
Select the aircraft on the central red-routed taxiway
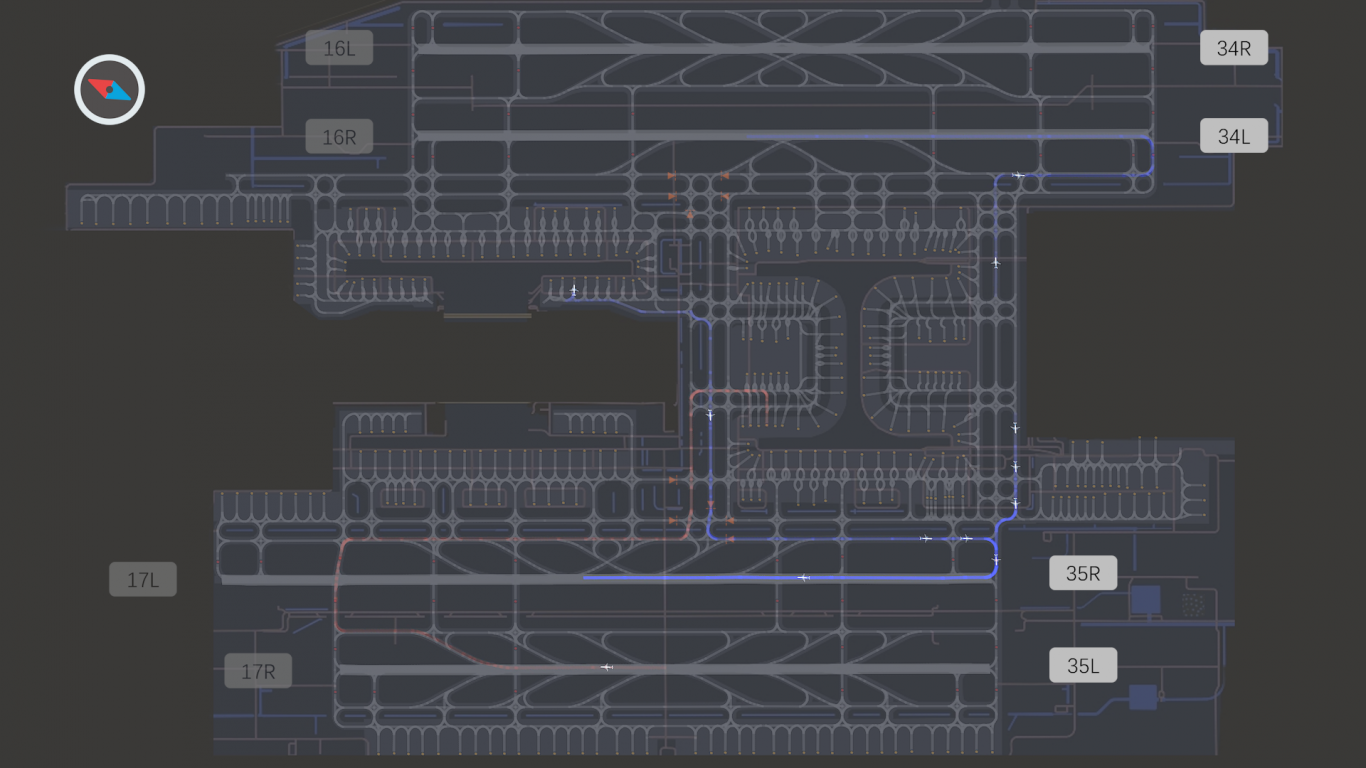(710, 415)
